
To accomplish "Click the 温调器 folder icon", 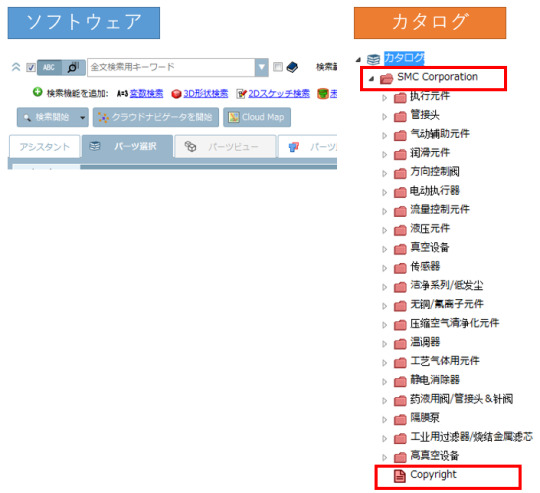I will pos(400,344).
